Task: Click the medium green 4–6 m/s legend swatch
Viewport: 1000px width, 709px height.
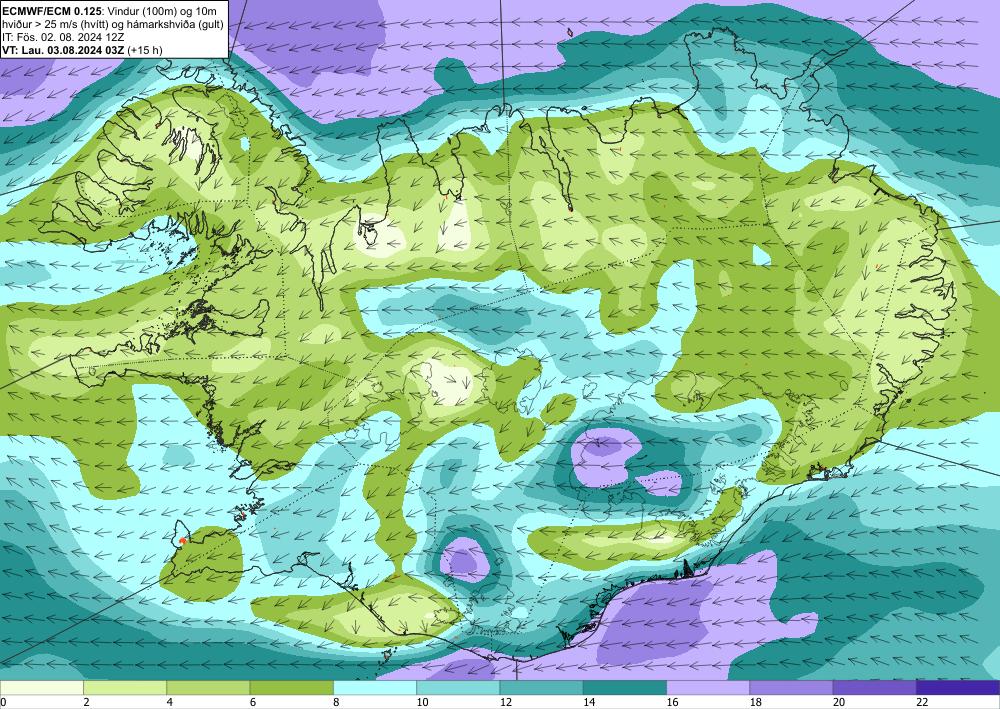Action: (x=208, y=687)
